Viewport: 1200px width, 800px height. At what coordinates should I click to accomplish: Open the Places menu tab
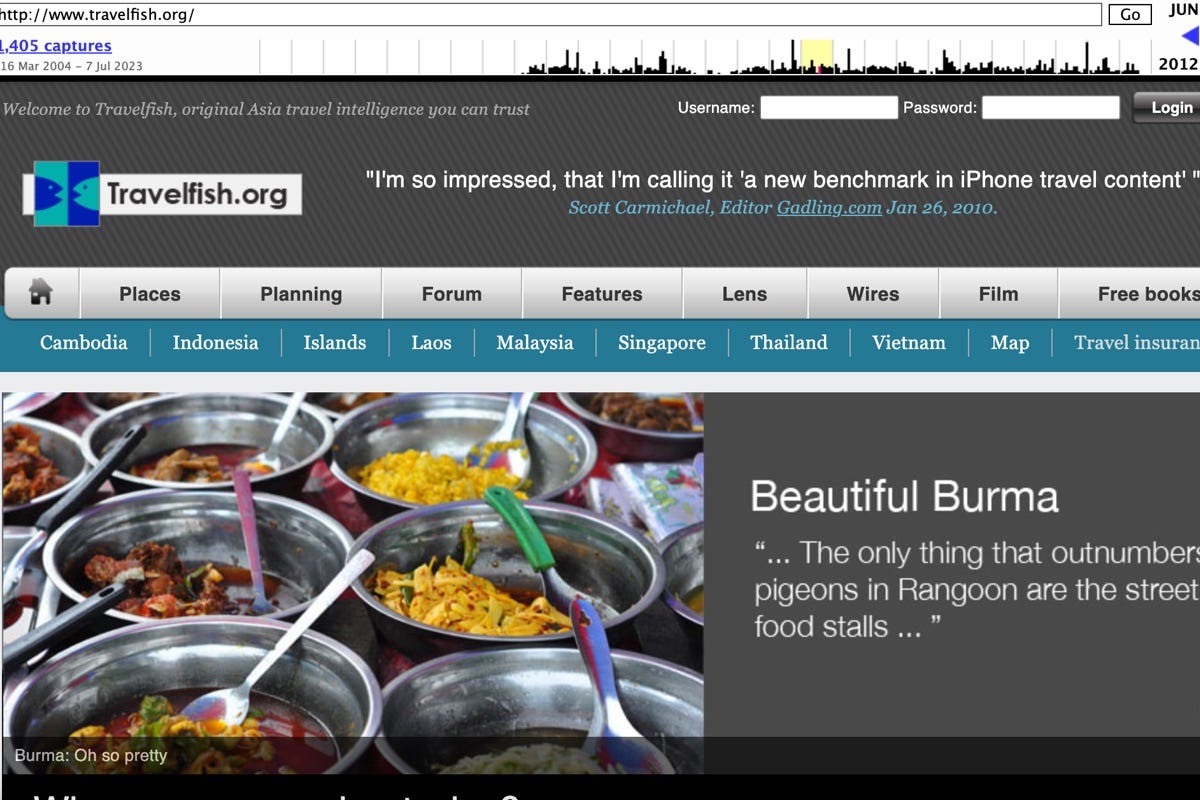coord(150,294)
